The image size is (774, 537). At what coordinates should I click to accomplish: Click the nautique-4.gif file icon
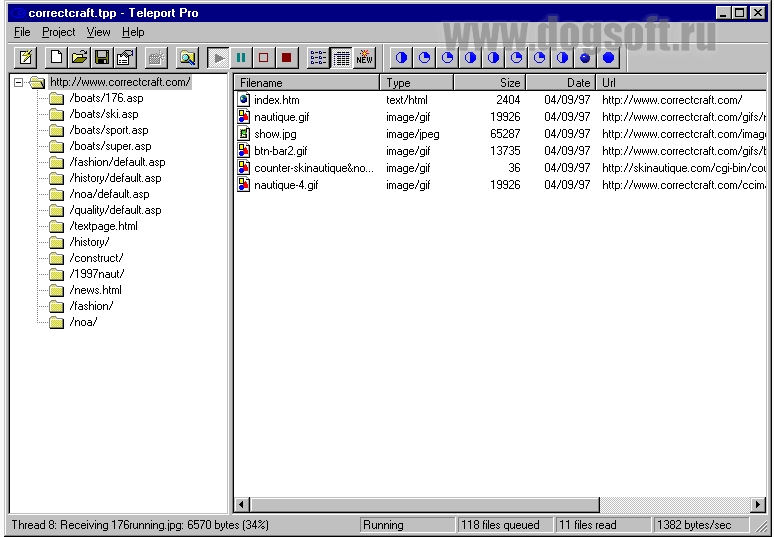(244, 185)
